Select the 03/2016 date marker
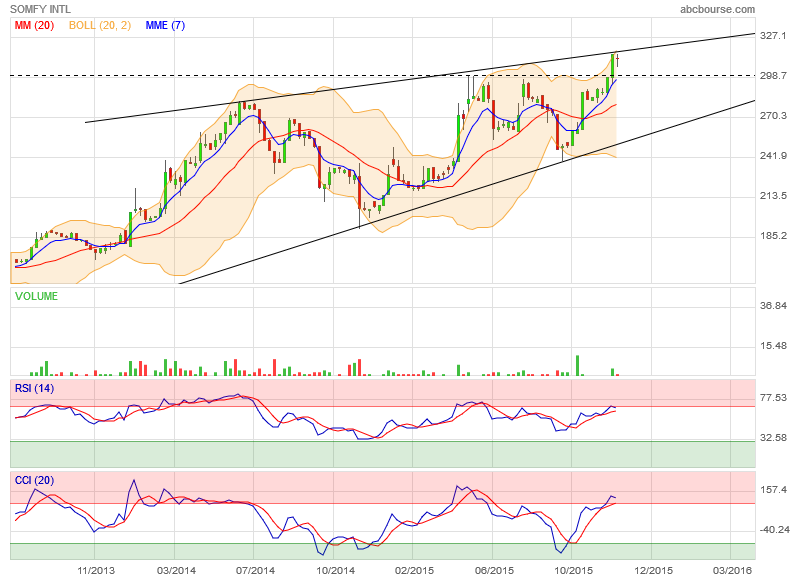Image resolution: width=800 pixels, height=580 pixels. pos(731,570)
